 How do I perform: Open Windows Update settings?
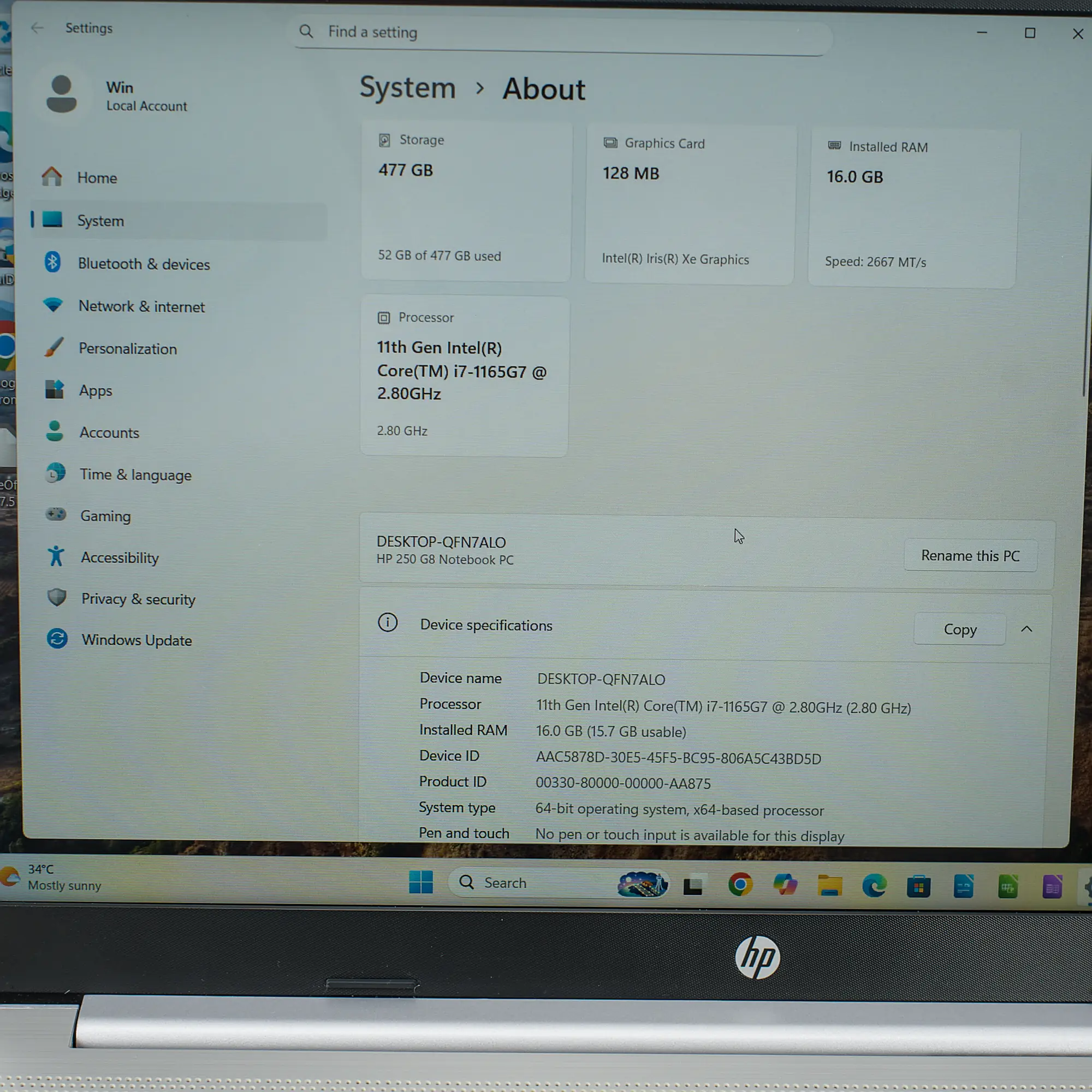pos(179,640)
